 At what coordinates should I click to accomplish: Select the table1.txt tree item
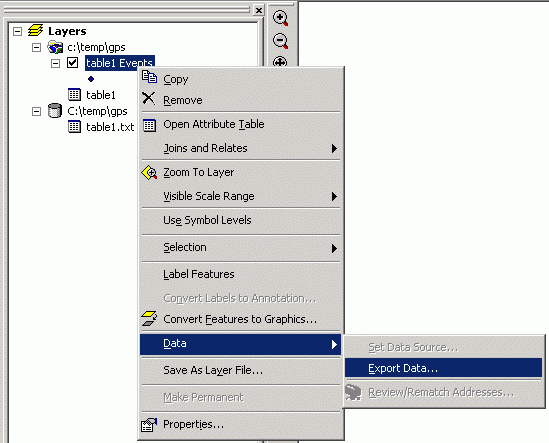pos(110,127)
